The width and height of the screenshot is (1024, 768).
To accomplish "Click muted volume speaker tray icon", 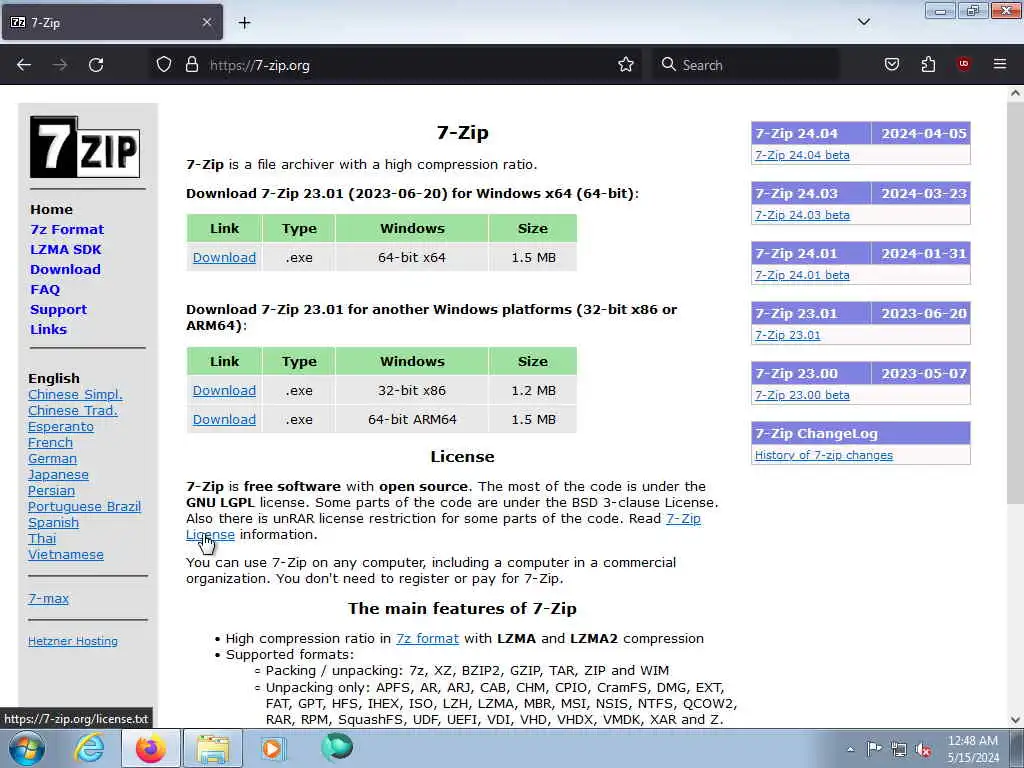I will pos(923,750).
